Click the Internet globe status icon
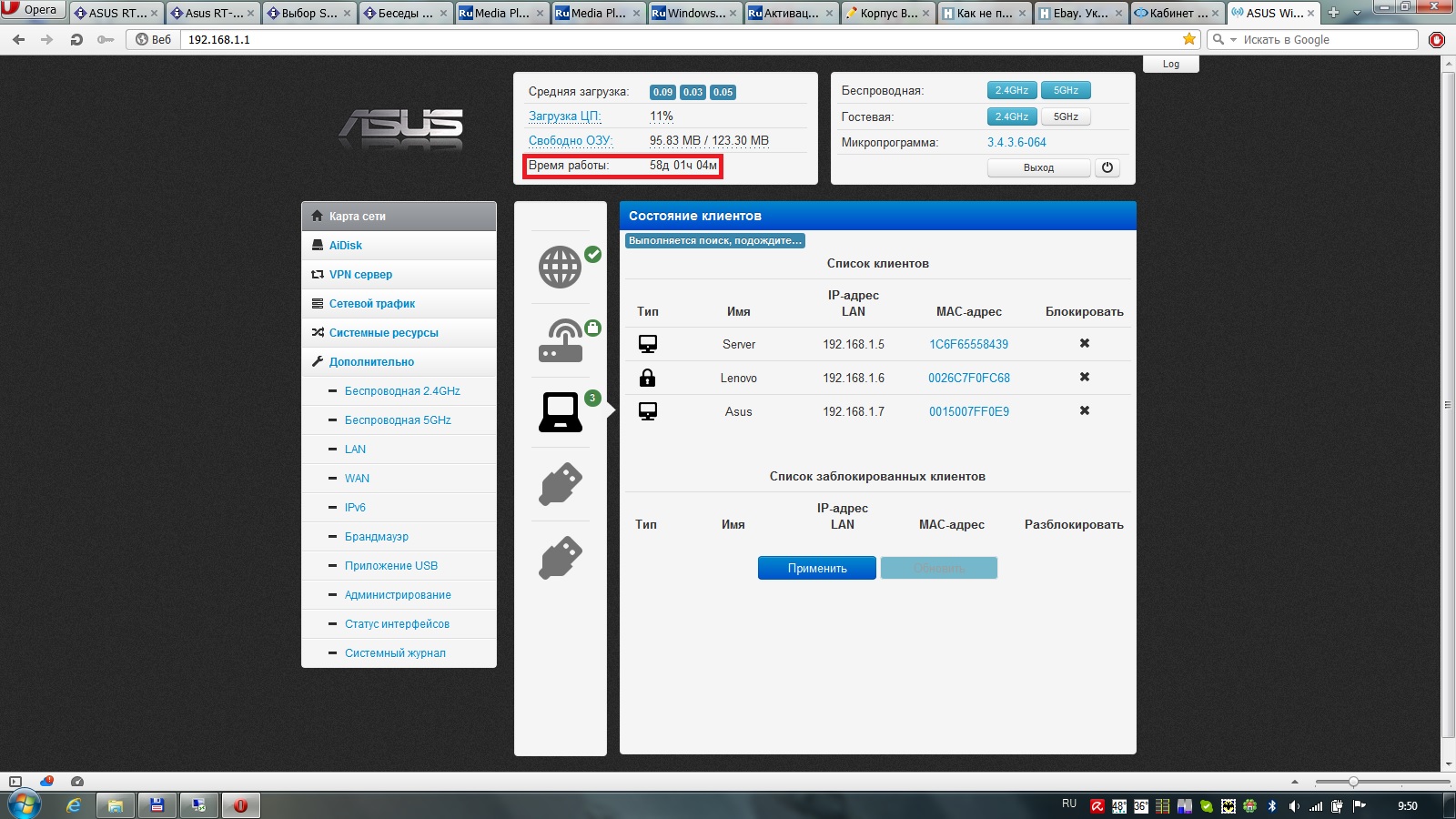The width and height of the screenshot is (1456, 819). click(560, 267)
